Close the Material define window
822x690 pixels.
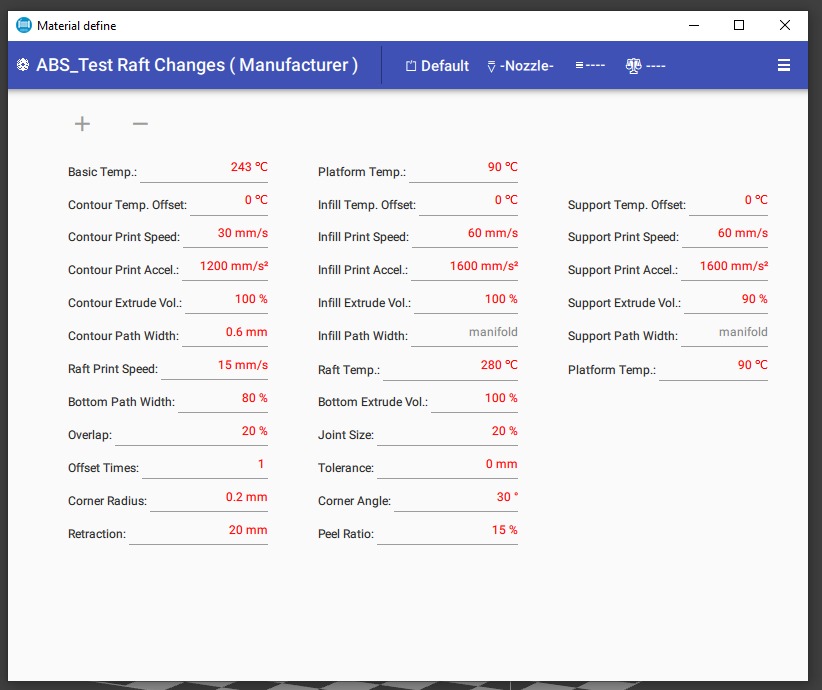tap(784, 25)
